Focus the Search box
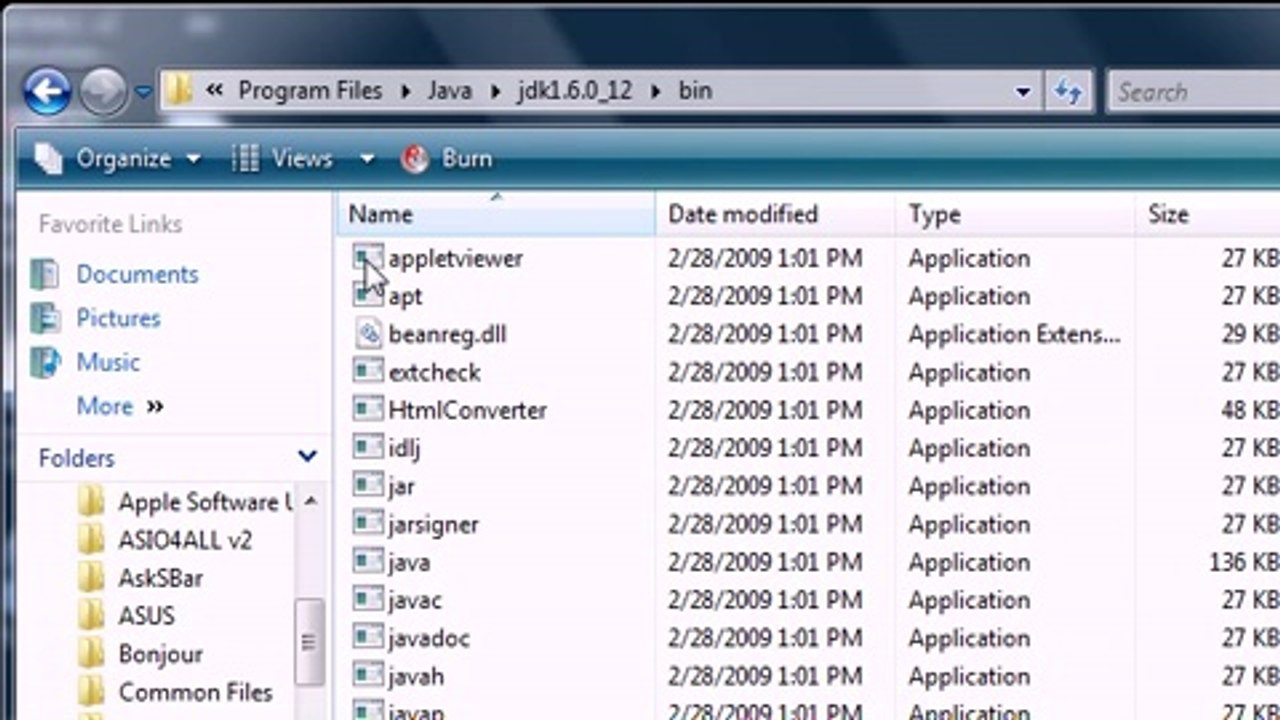This screenshot has width=1280, height=720. 1195,92
